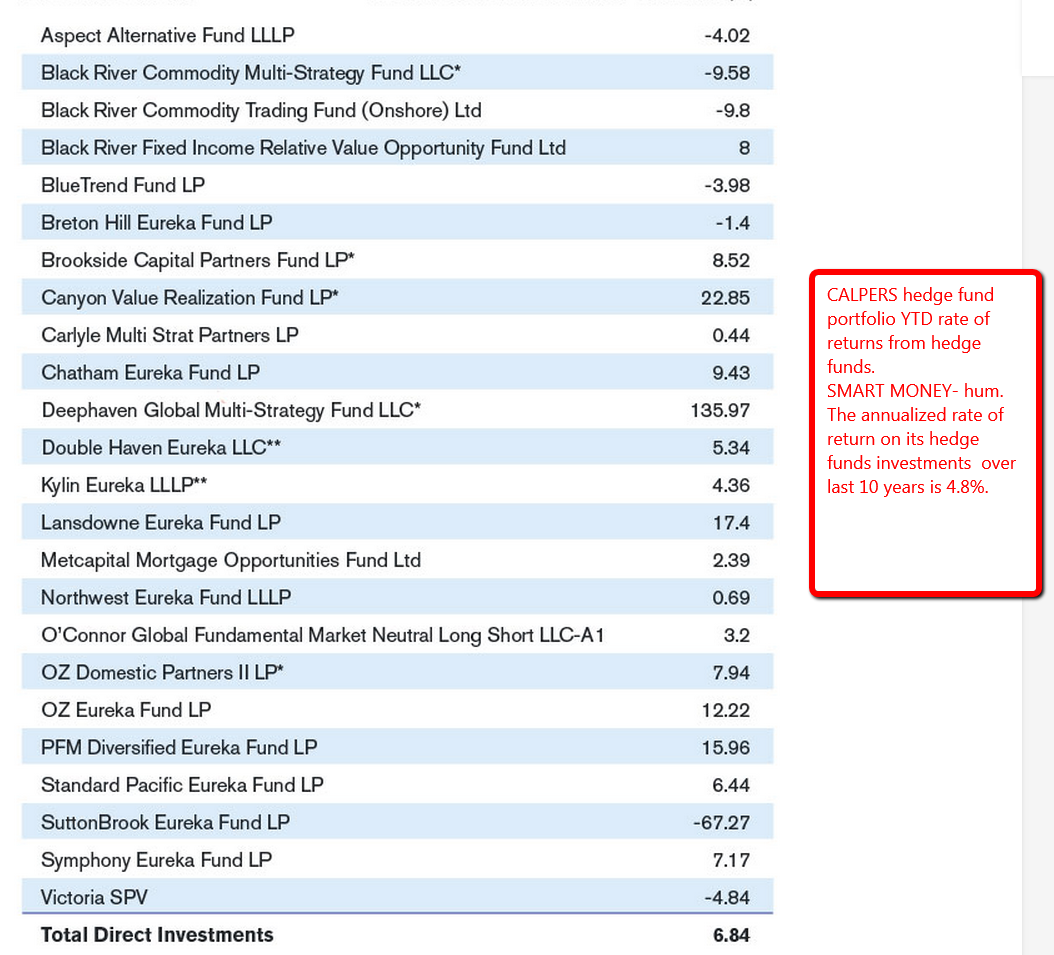Select Black River Commodity Trading Fund (Onshore) Ltd
Screen dimensions: 1054x955
[x=261, y=110]
